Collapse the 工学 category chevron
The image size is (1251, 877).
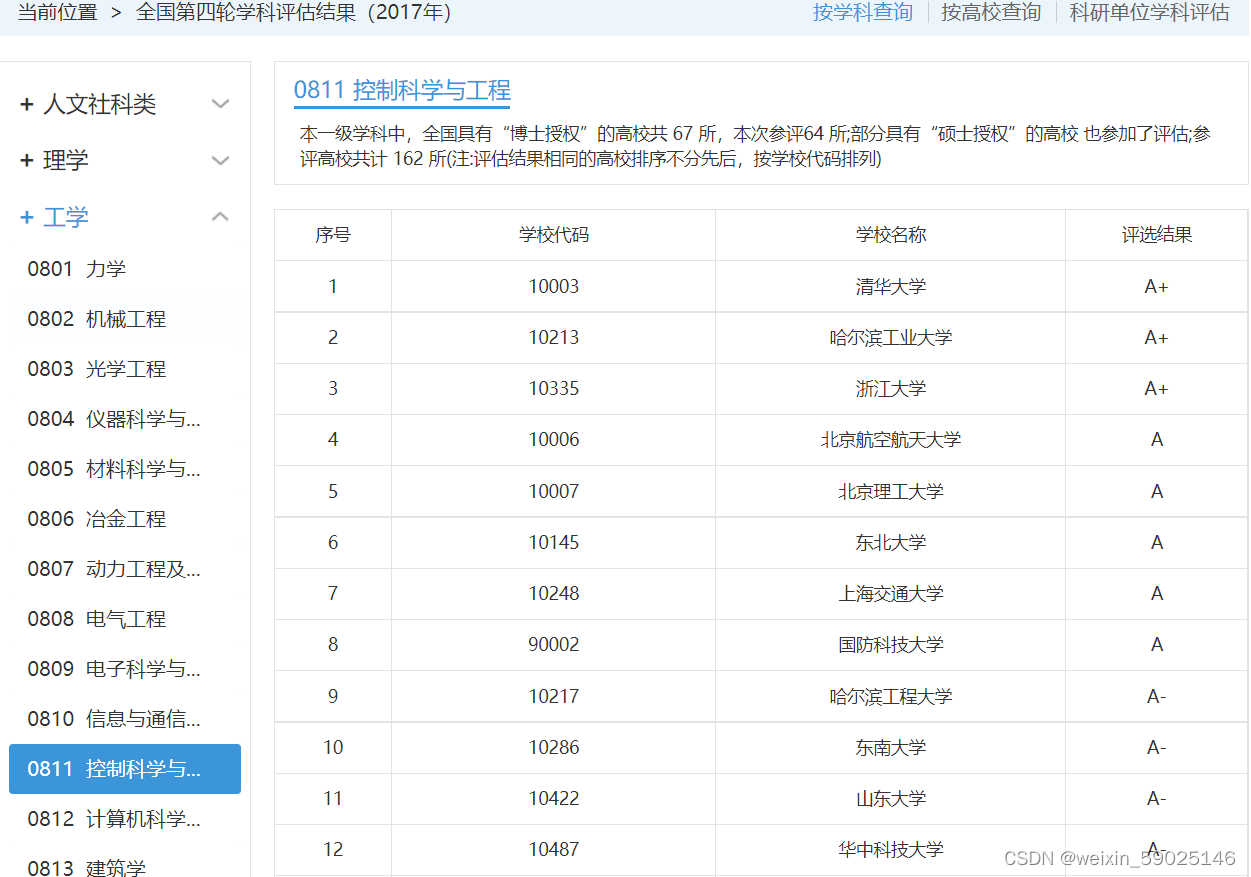click(x=221, y=216)
